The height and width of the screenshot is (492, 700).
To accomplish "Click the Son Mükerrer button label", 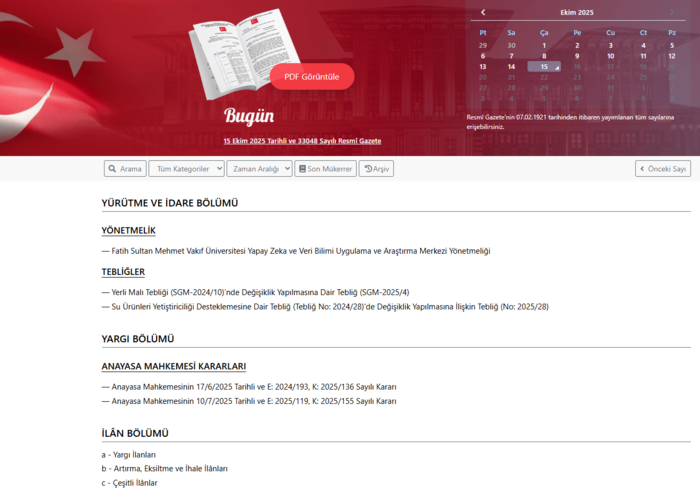I will [x=329, y=169].
